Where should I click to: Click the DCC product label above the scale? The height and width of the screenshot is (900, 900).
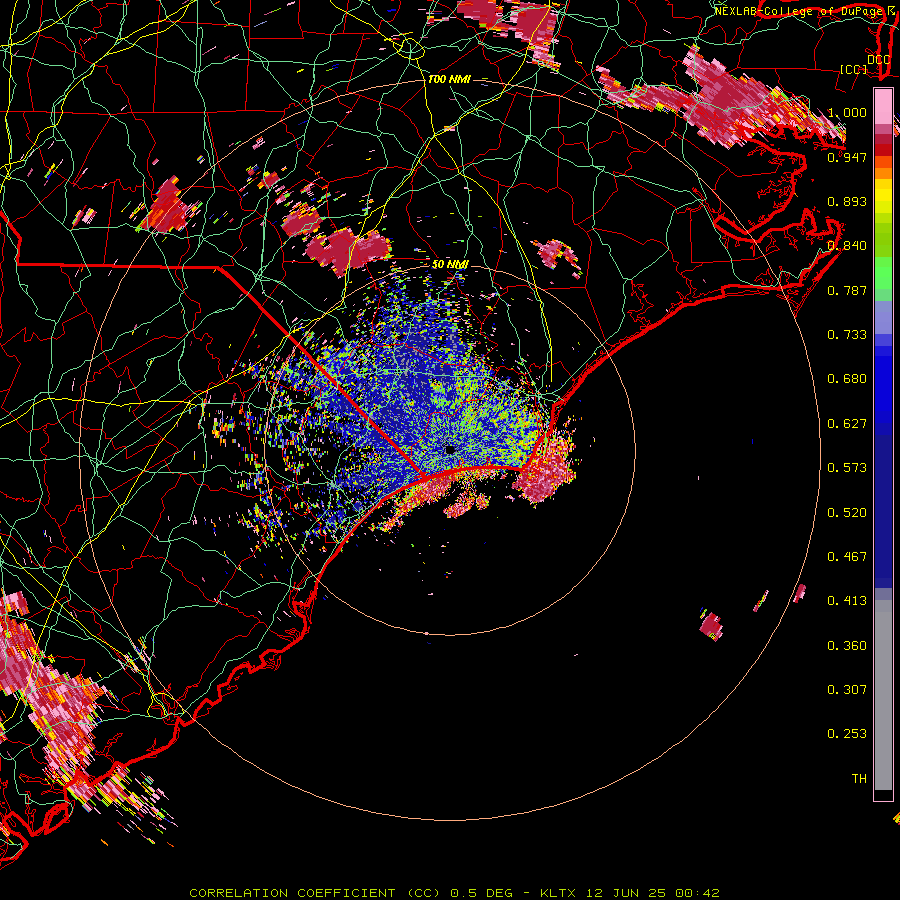pyautogui.click(x=879, y=60)
